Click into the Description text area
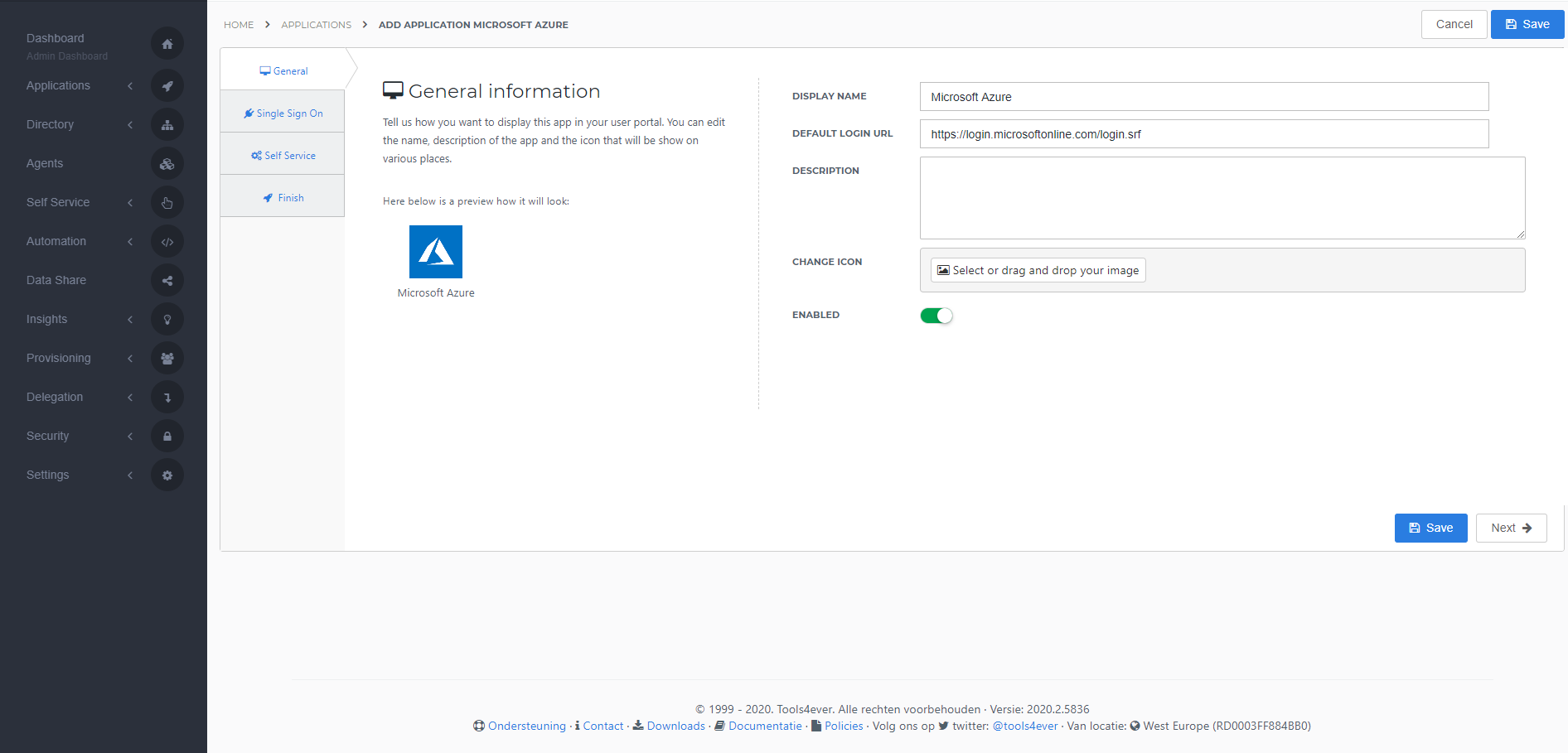 pos(1222,198)
